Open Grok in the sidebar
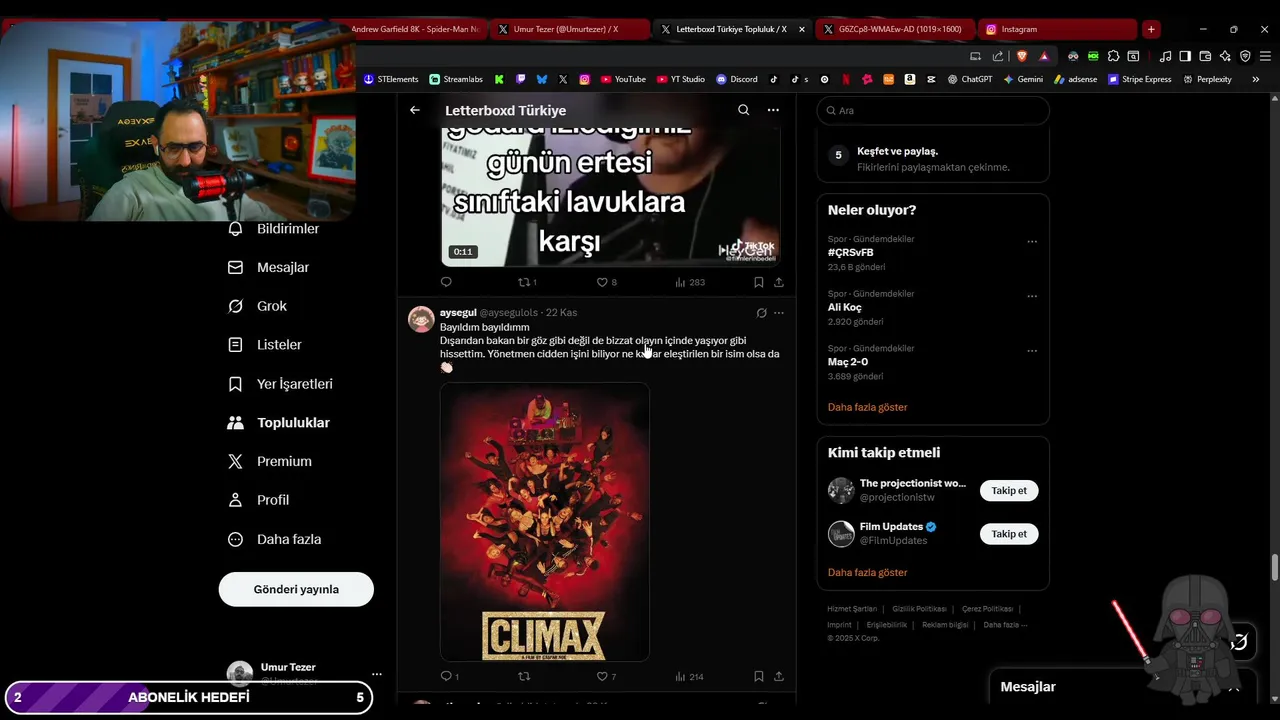The height and width of the screenshot is (720, 1280). pos(257,306)
